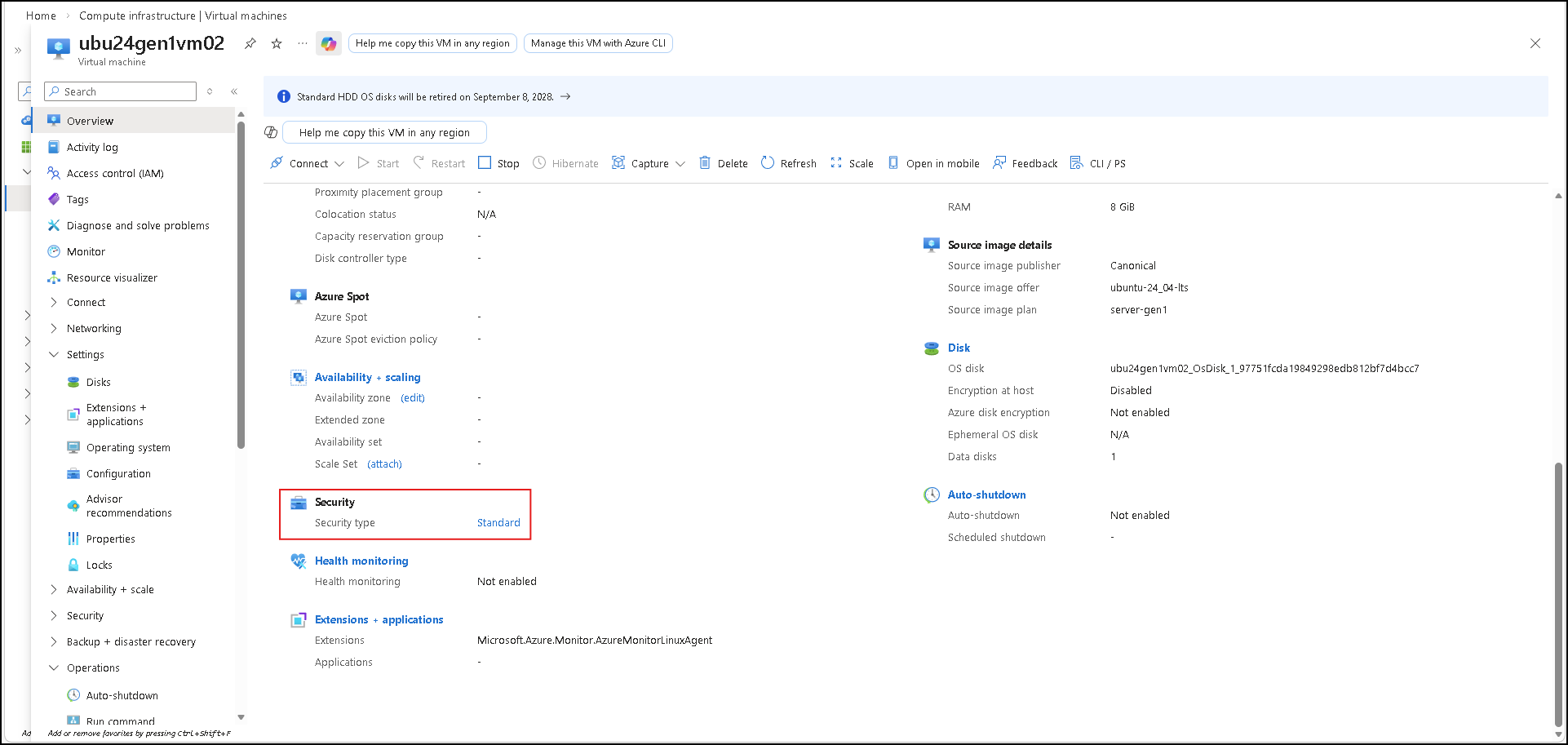Select Disks under Settings
The height and width of the screenshot is (745, 1568).
[x=98, y=383]
